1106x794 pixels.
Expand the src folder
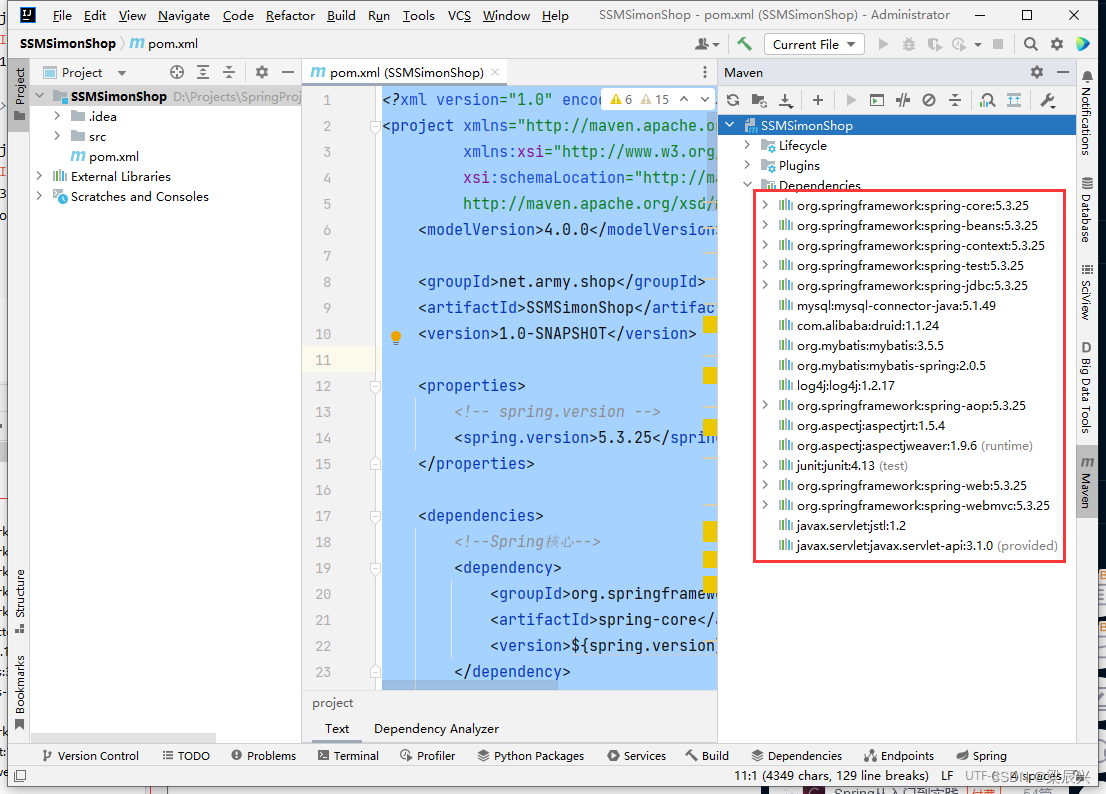coord(57,136)
